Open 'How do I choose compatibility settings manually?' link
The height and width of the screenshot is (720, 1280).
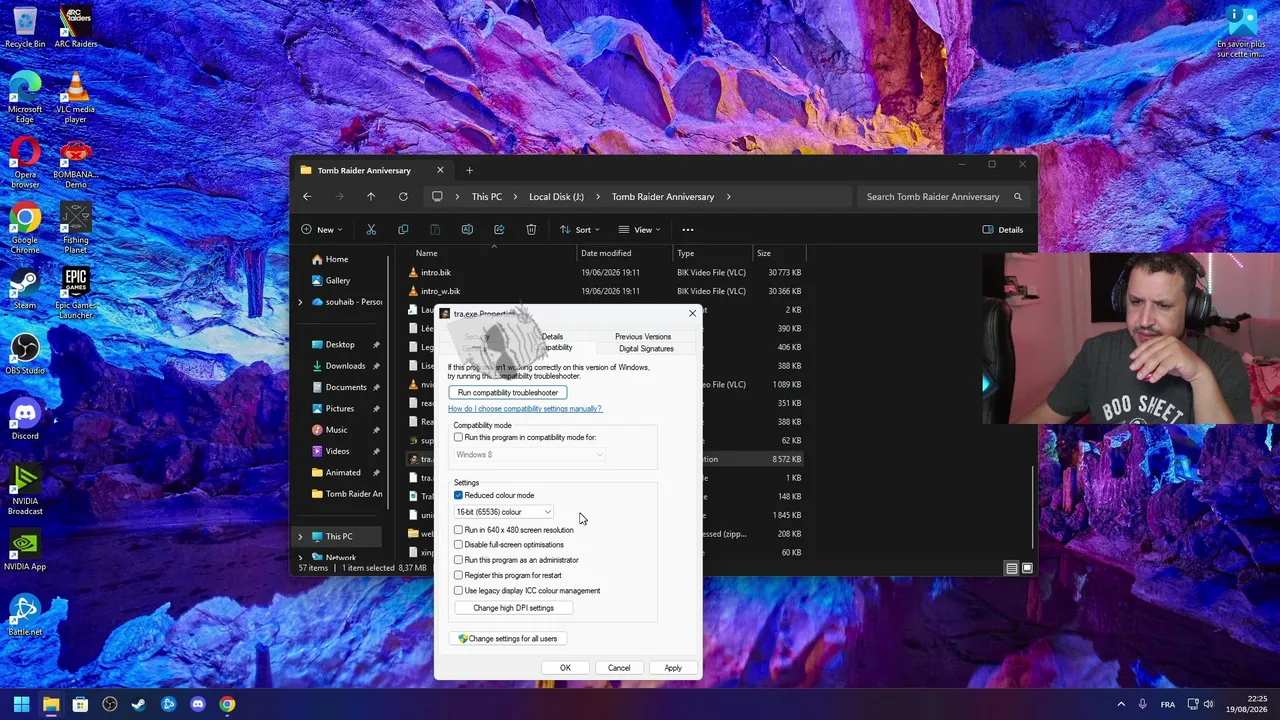525,409
